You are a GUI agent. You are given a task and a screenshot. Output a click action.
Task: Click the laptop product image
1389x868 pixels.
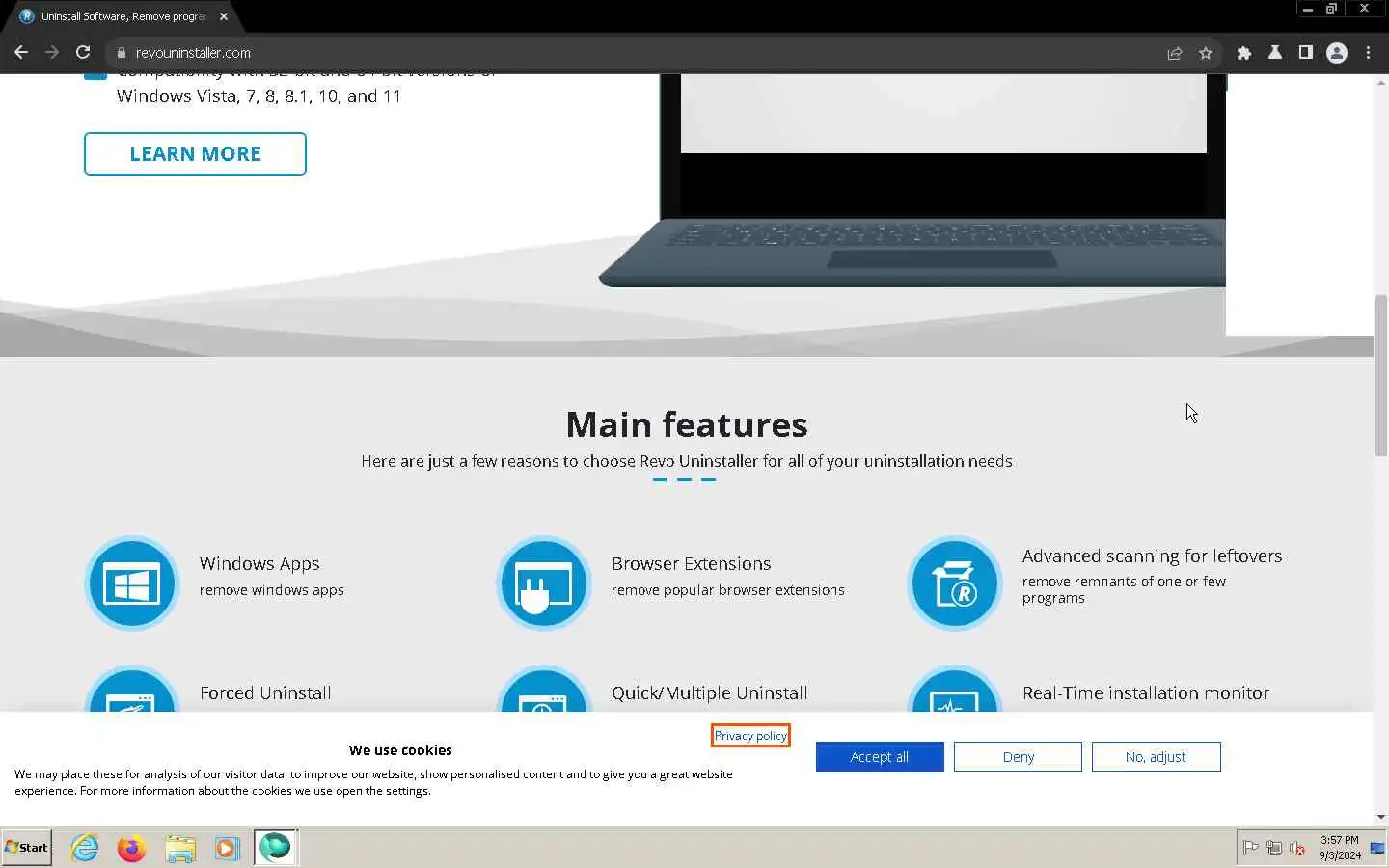coord(912,180)
